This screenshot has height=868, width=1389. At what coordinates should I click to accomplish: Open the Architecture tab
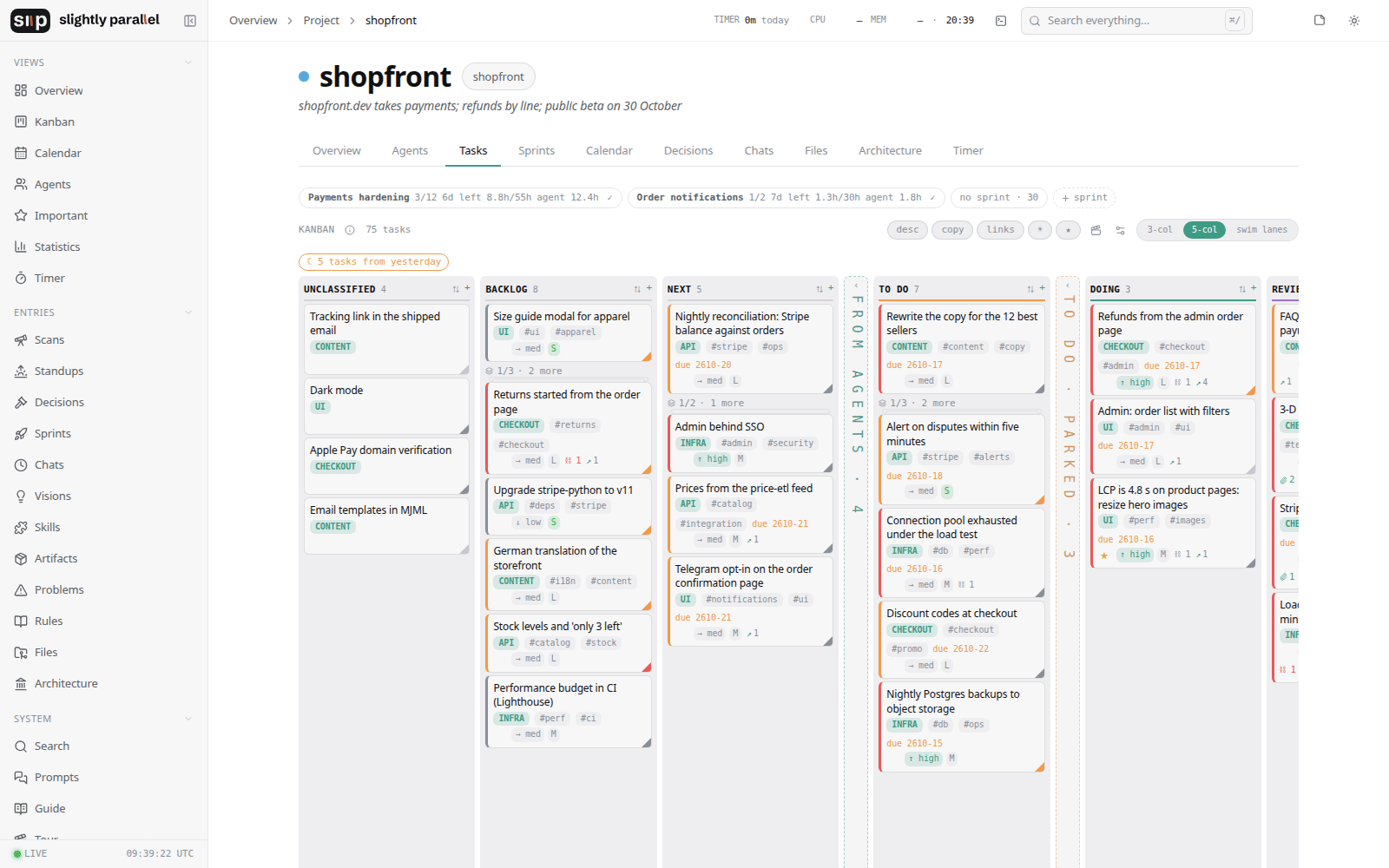(890, 151)
